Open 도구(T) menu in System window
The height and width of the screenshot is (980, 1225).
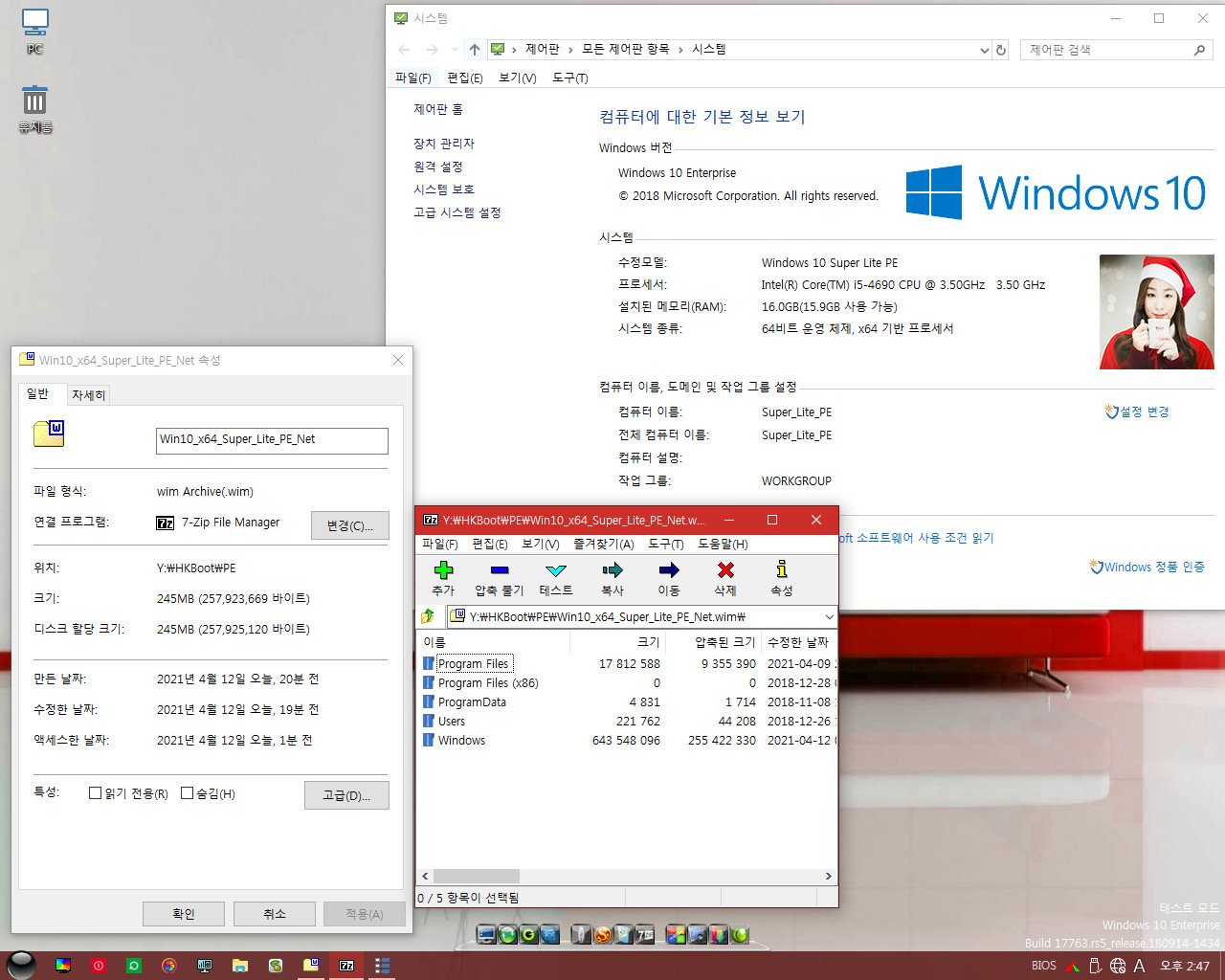tap(570, 78)
